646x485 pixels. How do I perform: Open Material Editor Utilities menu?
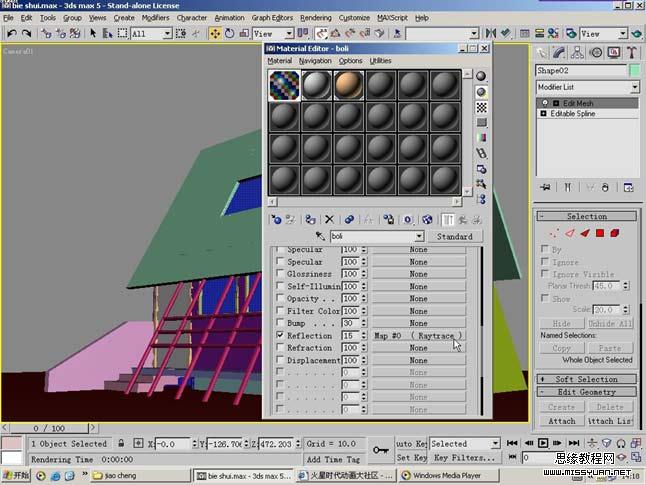point(380,61)
